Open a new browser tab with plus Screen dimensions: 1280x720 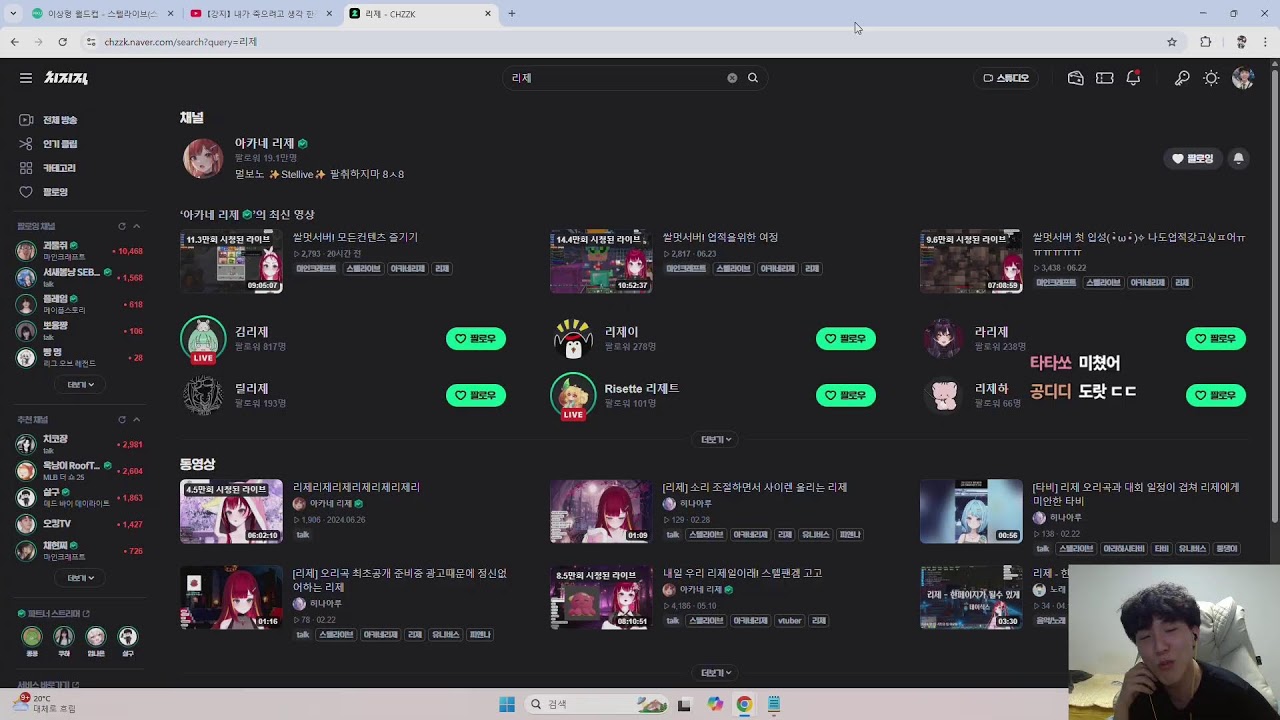pyautogui.click(x=512, y=14)
